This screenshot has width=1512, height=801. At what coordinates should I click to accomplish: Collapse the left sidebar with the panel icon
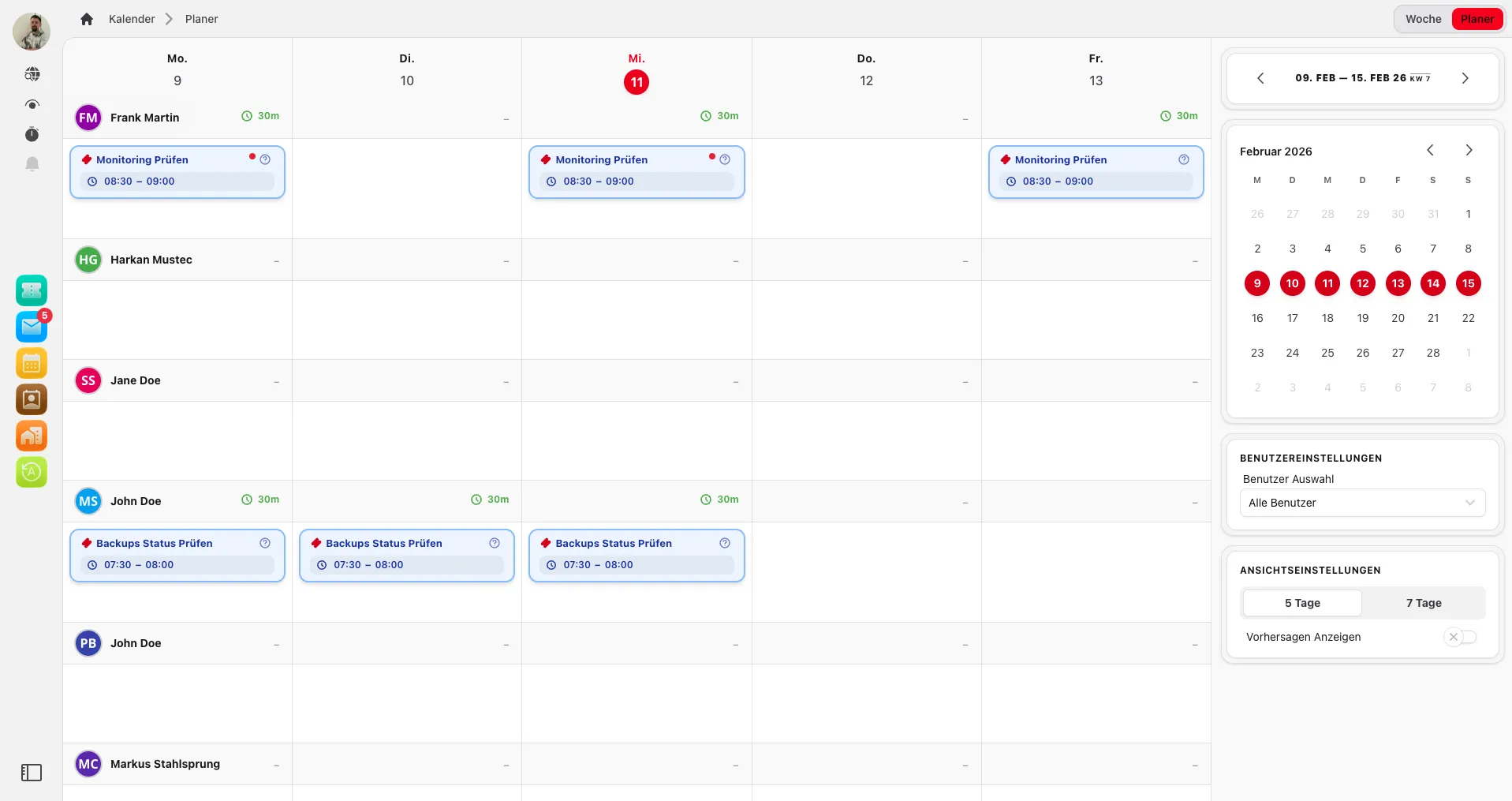pyautogui.click(x=32, y=773)
